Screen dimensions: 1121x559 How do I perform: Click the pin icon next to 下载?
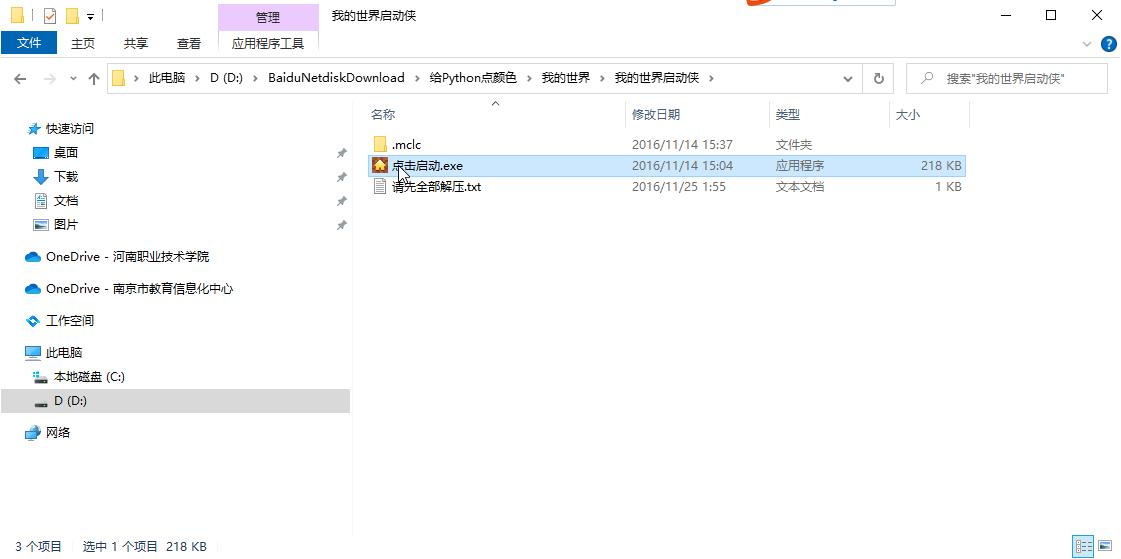(342, 177)
